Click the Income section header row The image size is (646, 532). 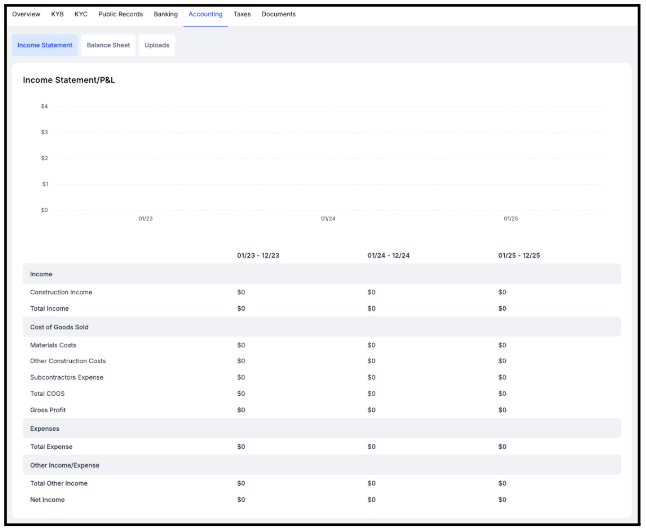[x=322, y=274]
